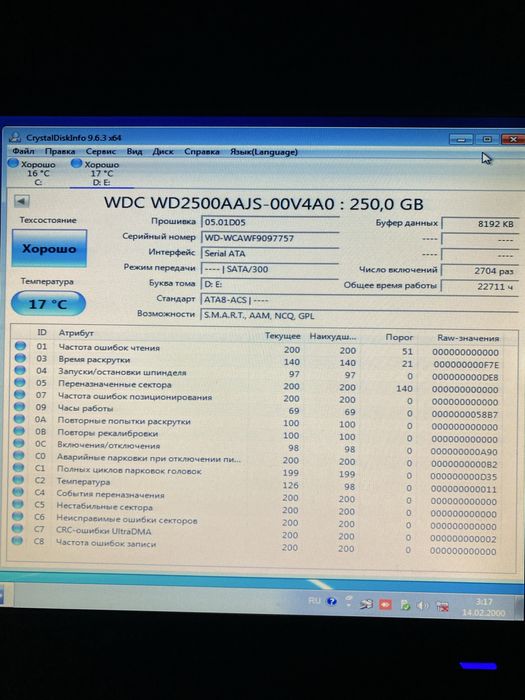Click the Возможности field S.M.A.R.T., AAM, NCQ, GPL
Image resolution: width=525 pixels, height=700 pixels.
359,316
